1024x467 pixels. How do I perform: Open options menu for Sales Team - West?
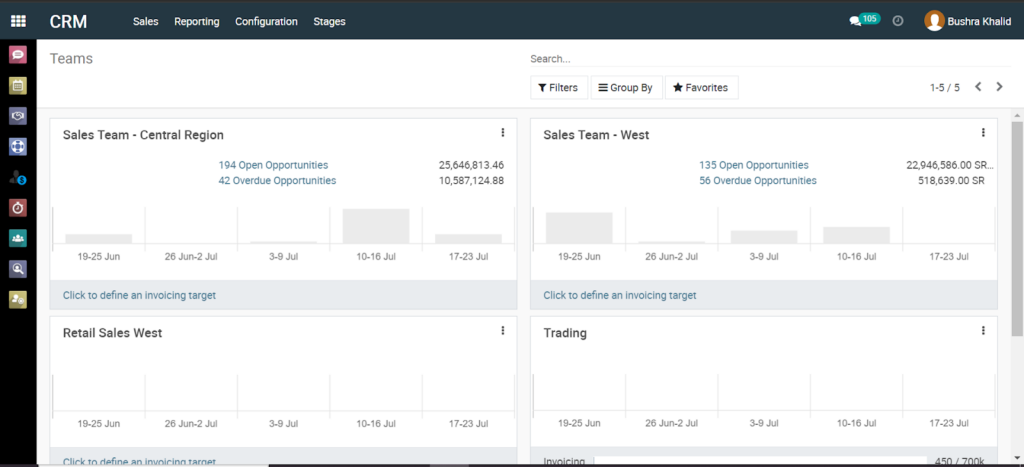[x=983, y=133]
